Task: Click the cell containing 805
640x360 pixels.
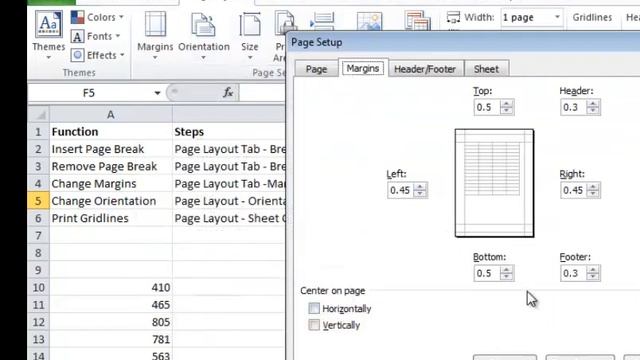Action: [111, 322]
